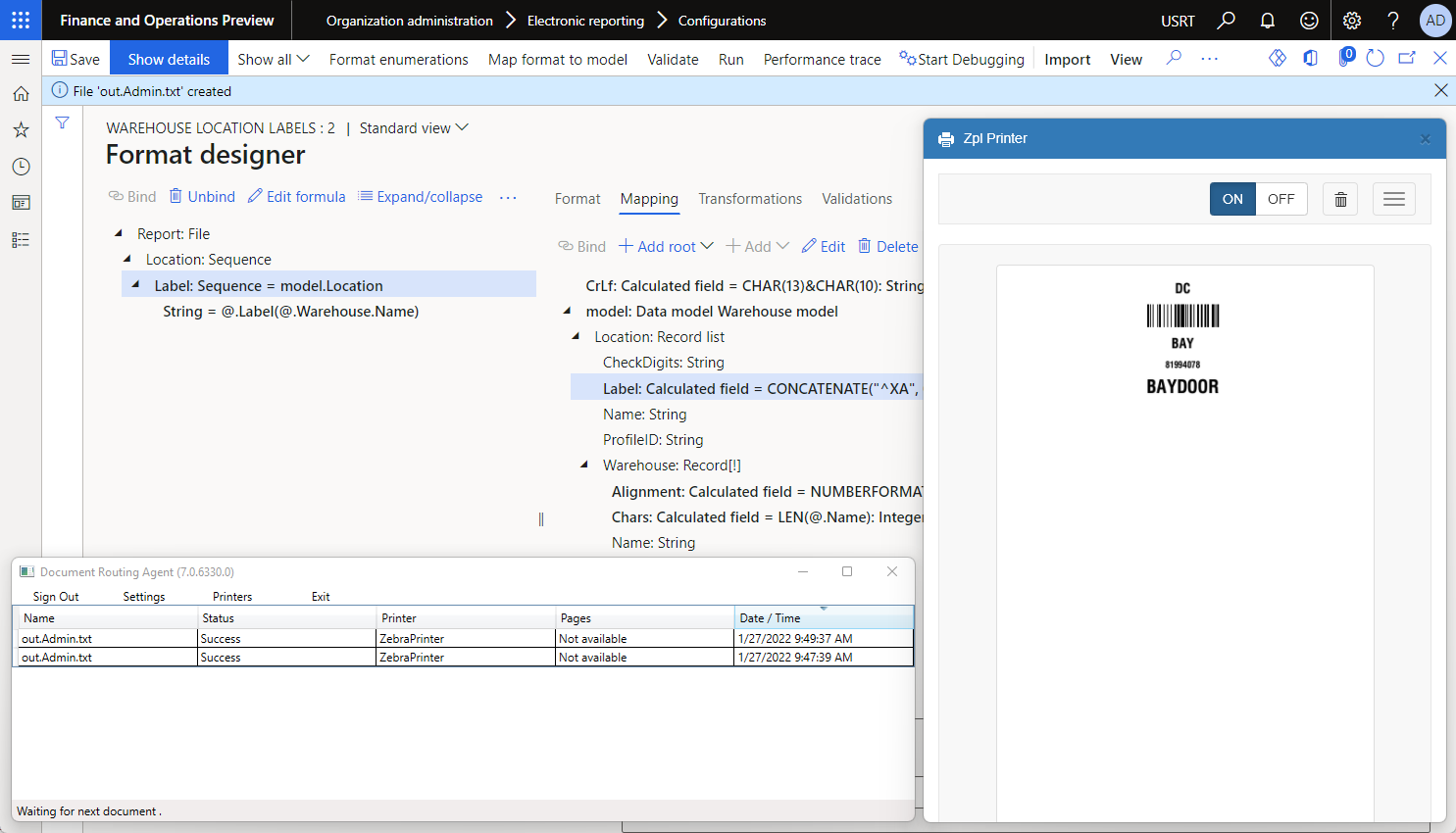Open notifications bell icon
Image resolution: width=1456 pixels, height=833 pixels.
[1268, 20]
